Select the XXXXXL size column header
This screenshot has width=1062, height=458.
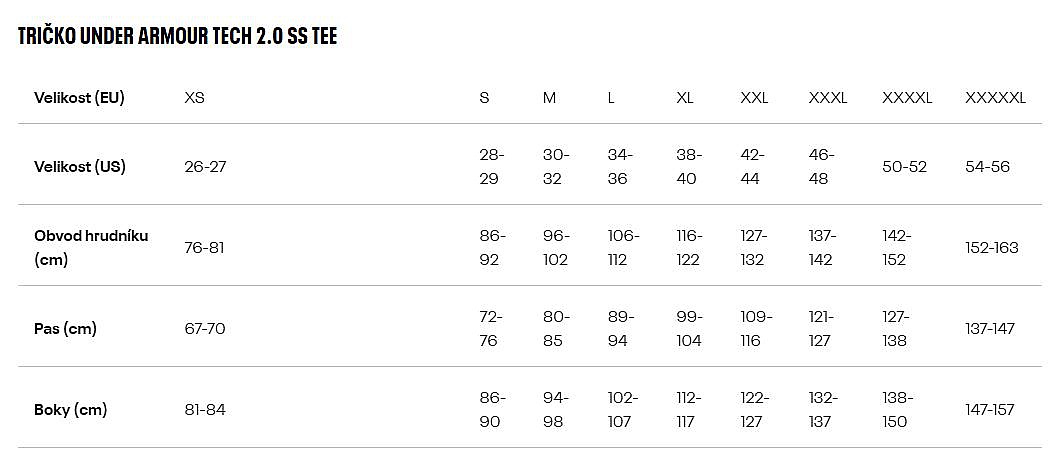995,98
